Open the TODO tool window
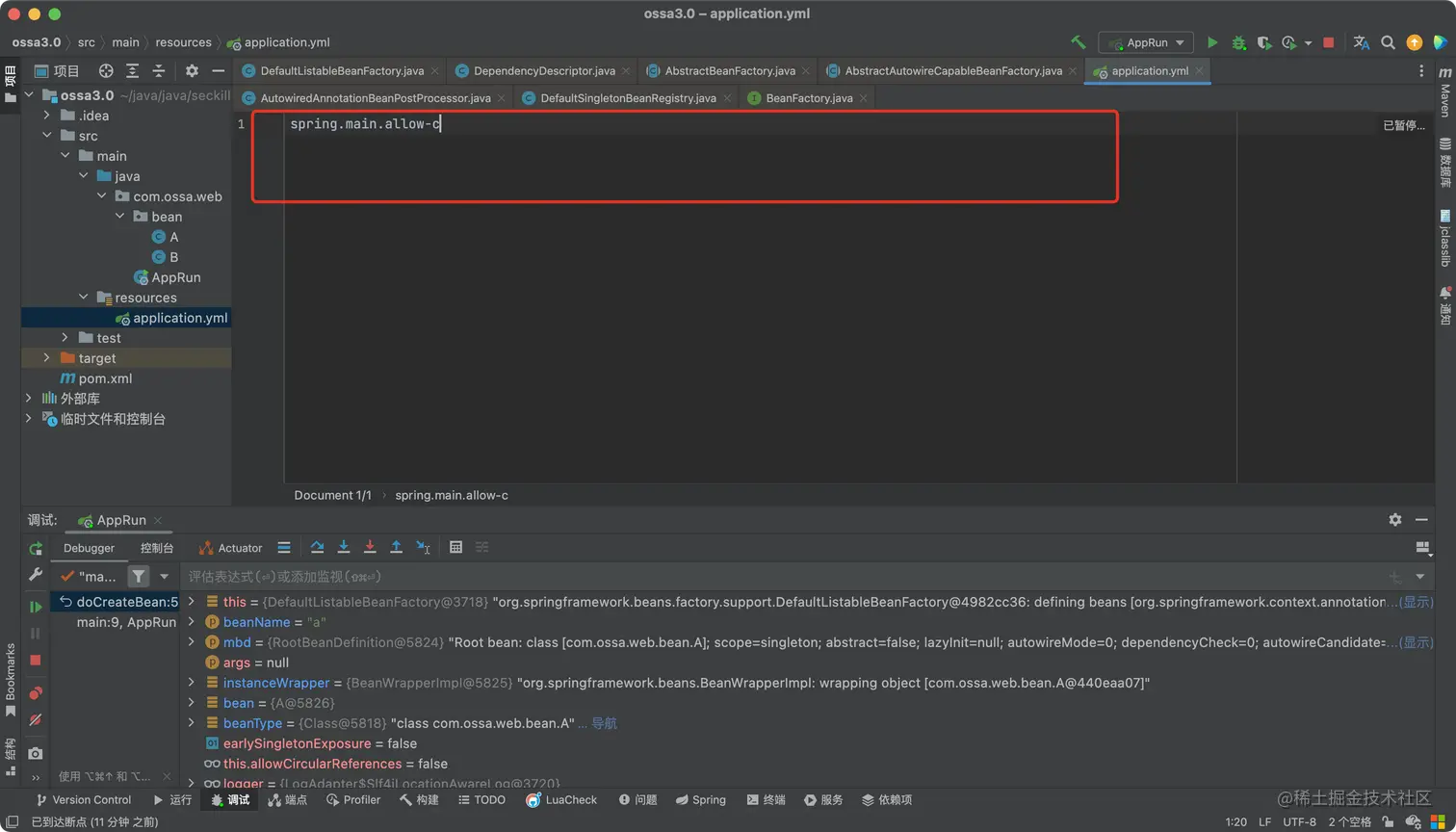Image resolution: width=1456 pixels, height=832 pixels. point(481,799)
